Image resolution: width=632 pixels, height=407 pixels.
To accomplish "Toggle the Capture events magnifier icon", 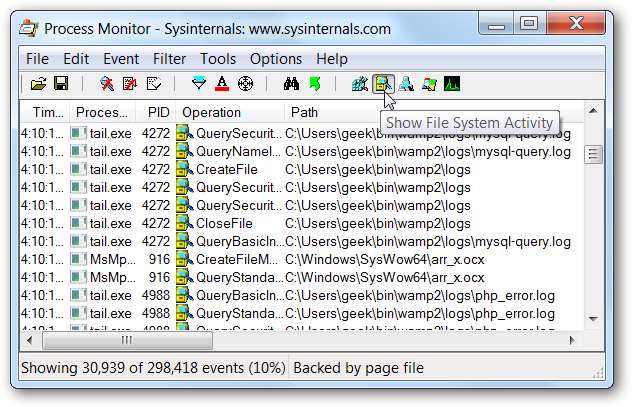I will (x=107, y=84).
